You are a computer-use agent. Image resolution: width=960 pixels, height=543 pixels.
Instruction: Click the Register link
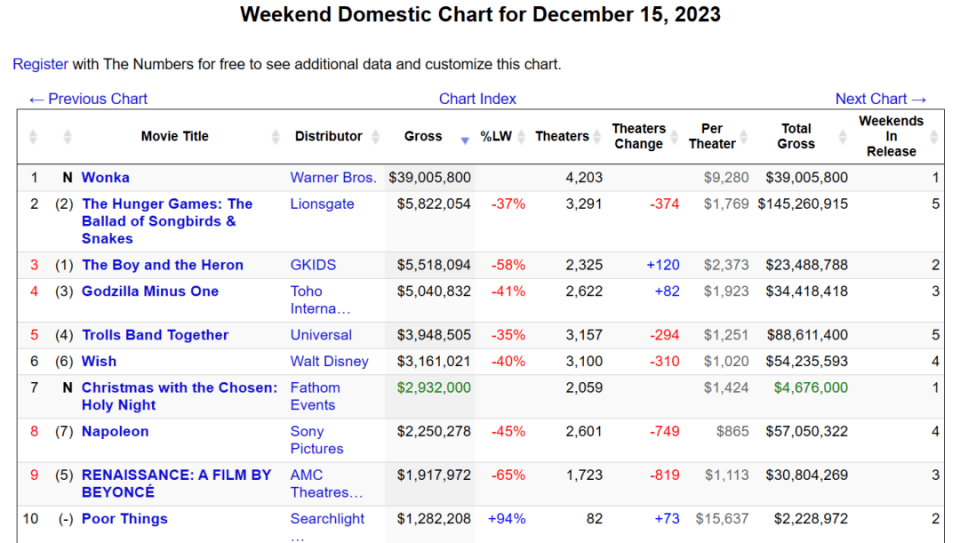click(x=40, y=64)
